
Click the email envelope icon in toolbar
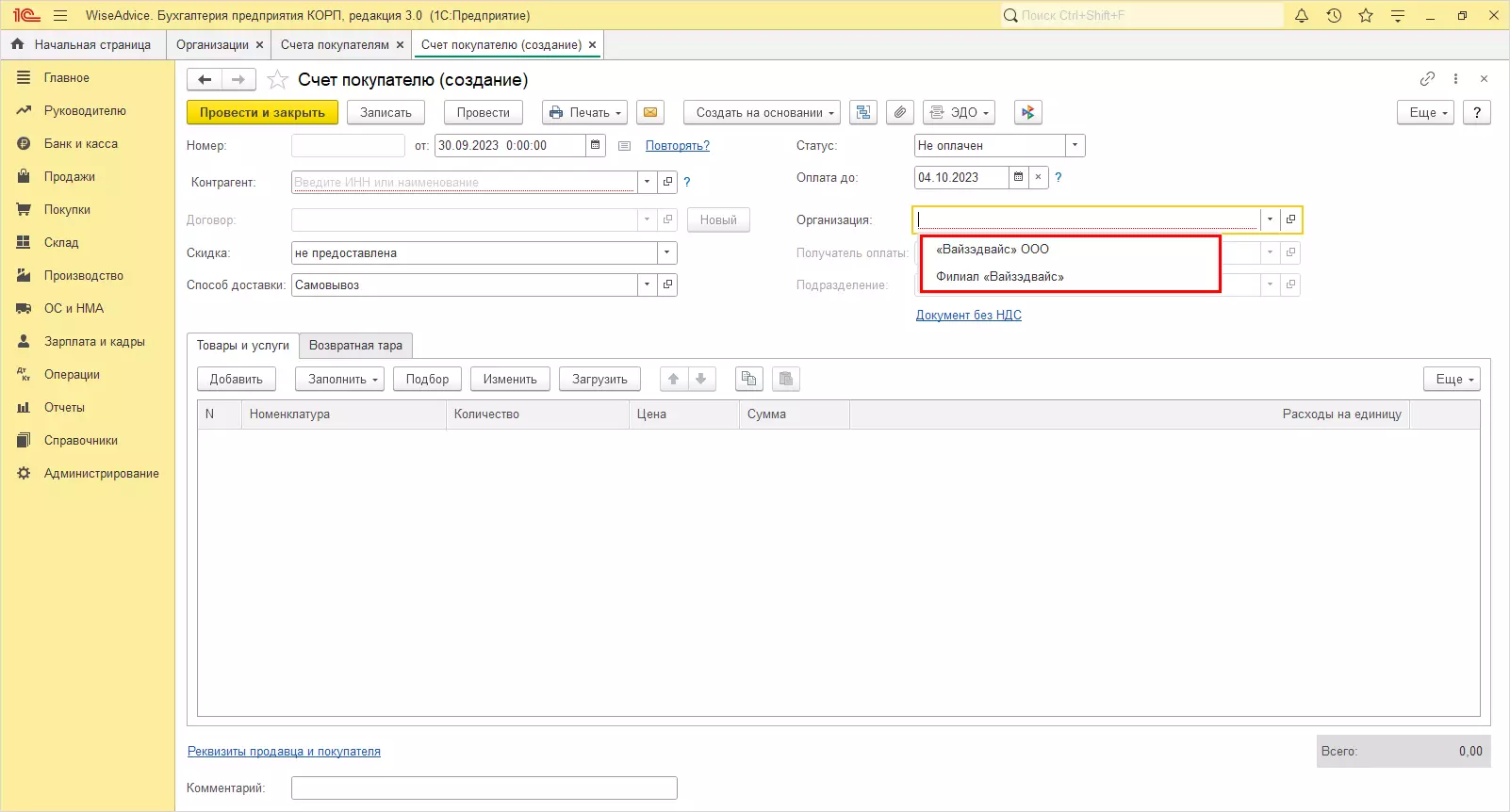[x=649, y=112]
